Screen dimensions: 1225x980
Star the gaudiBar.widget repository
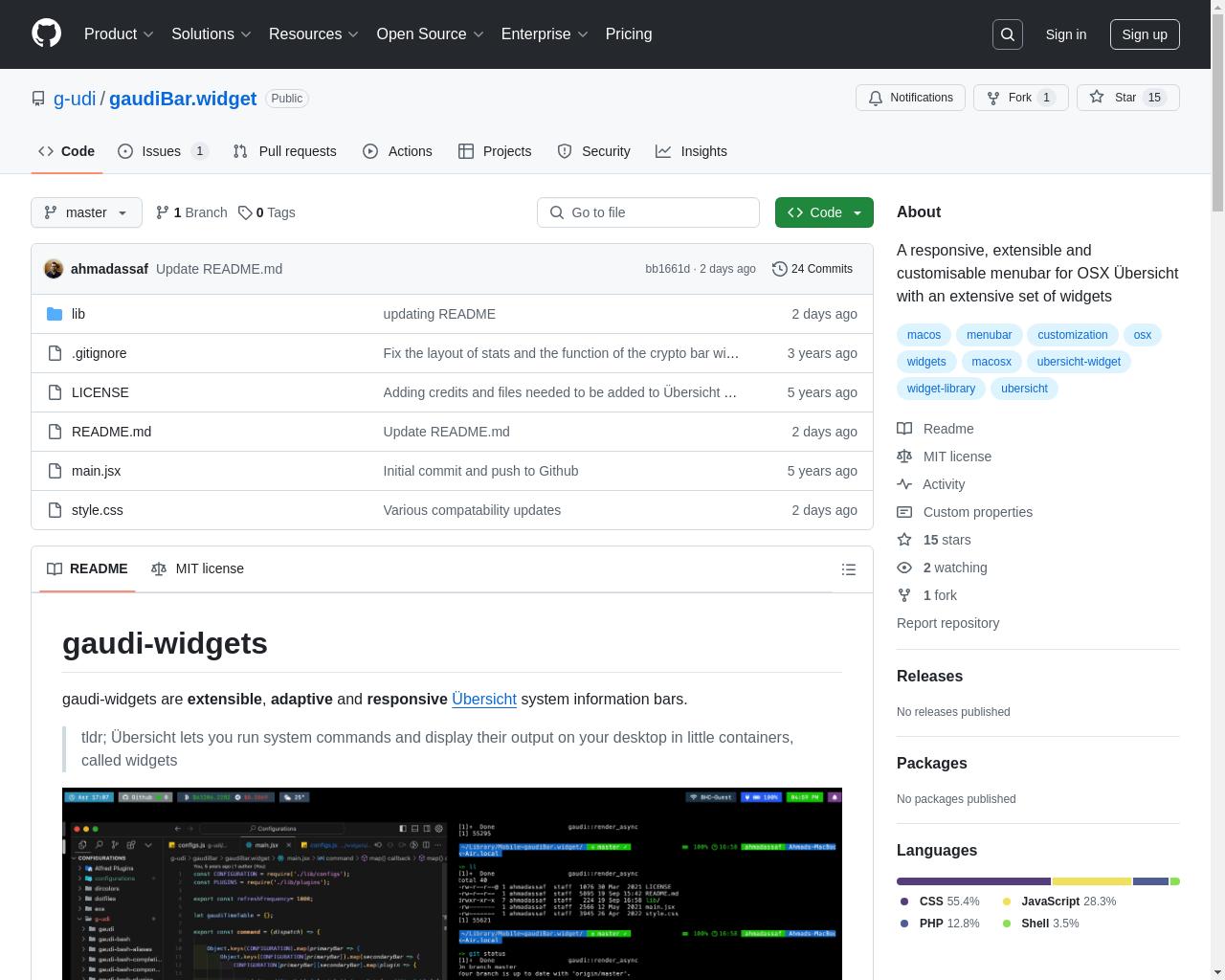[x=1127, y=98]
